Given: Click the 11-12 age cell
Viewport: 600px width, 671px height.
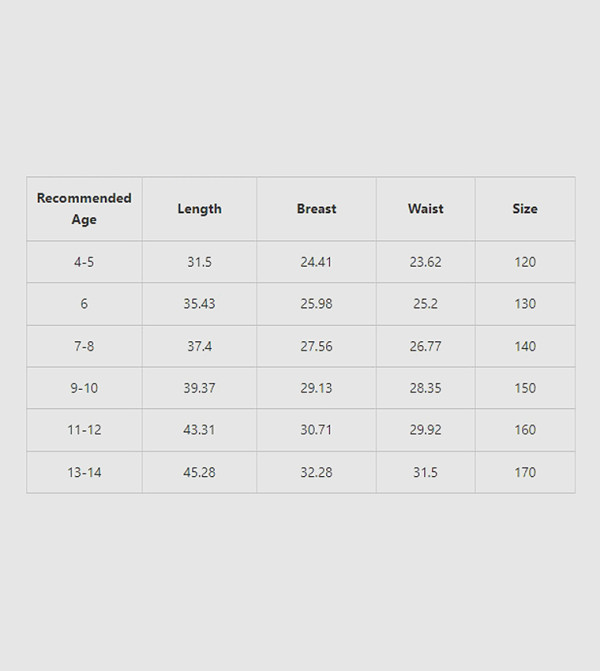Looking at the screenshot, I should tap(84, 430).
